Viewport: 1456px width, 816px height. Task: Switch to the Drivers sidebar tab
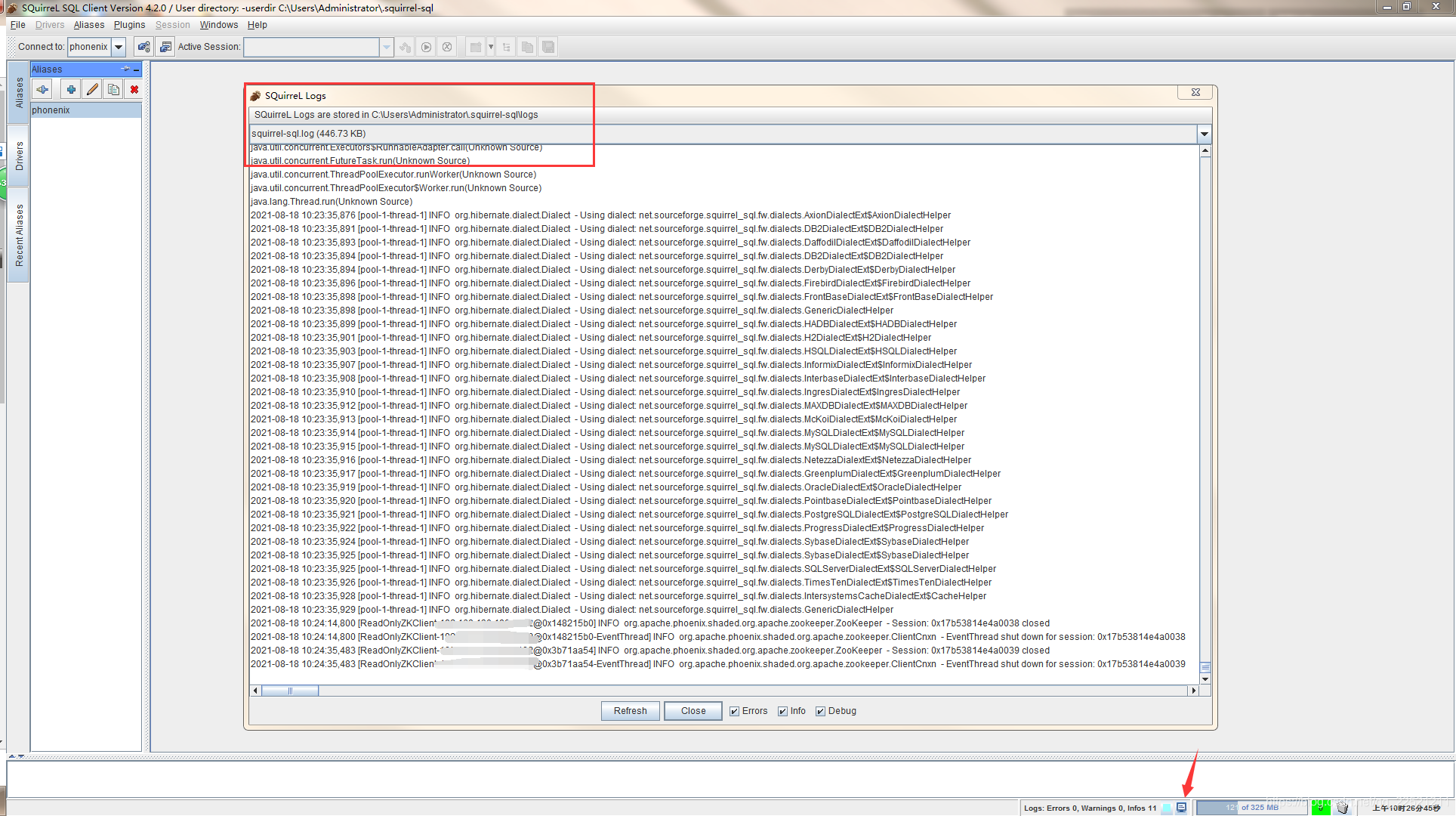pyautogui.click(x=18, y=153)
